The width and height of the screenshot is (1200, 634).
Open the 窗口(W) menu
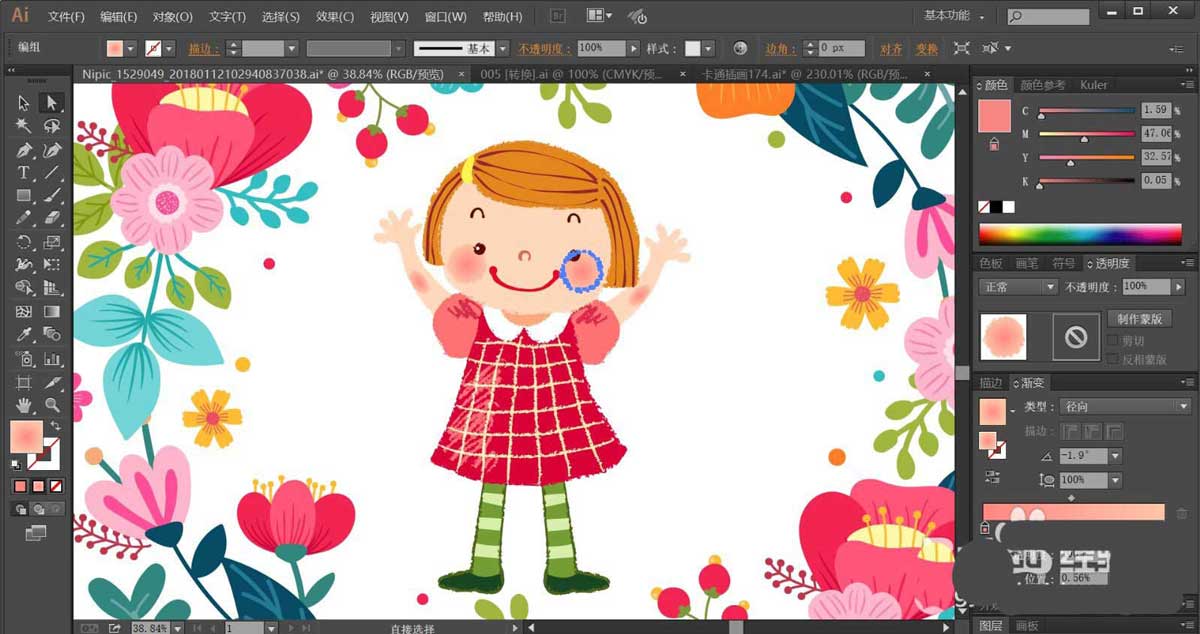coord(445,17)
